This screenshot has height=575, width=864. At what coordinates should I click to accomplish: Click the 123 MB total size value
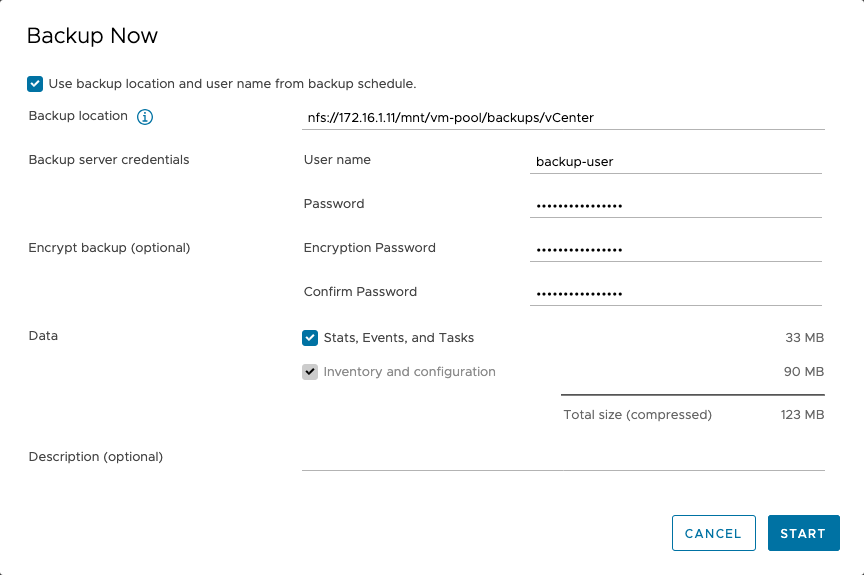pyautogui.click(x=802, y=414)
